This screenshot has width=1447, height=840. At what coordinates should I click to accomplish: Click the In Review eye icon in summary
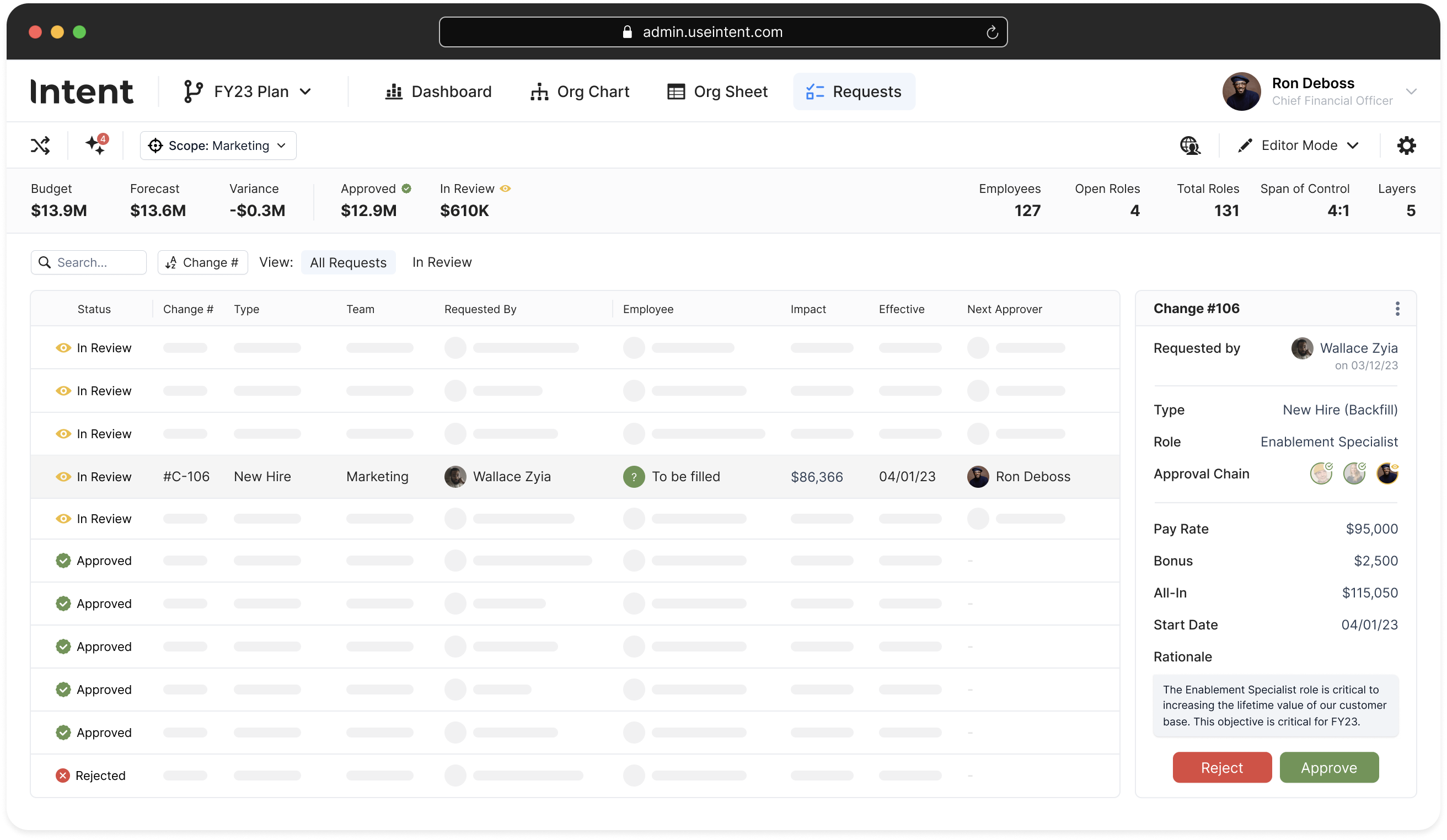point(505,189)
